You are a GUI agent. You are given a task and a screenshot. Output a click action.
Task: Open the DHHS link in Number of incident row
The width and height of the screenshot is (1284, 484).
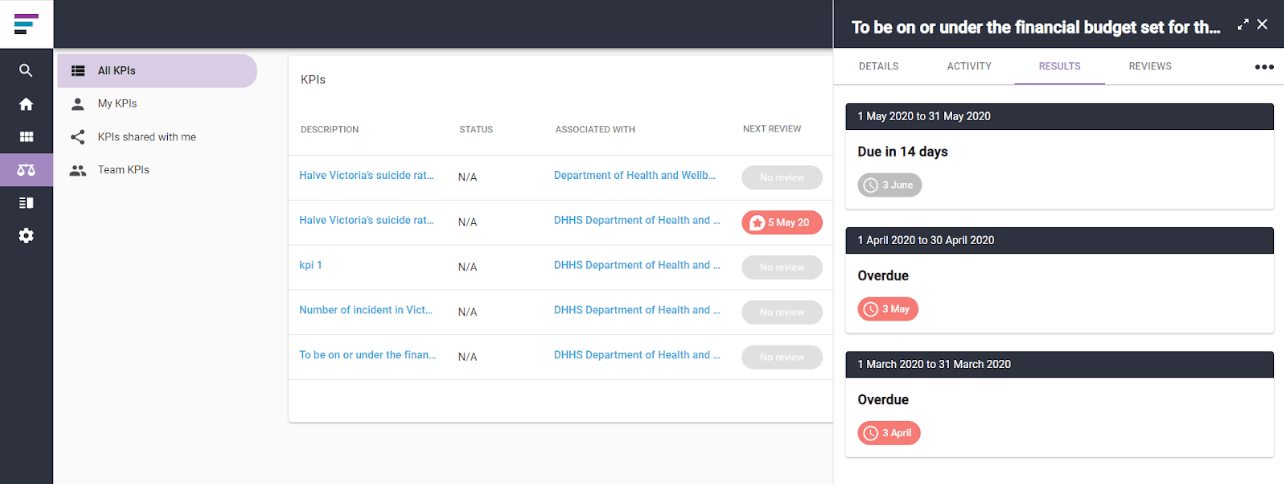637,310
